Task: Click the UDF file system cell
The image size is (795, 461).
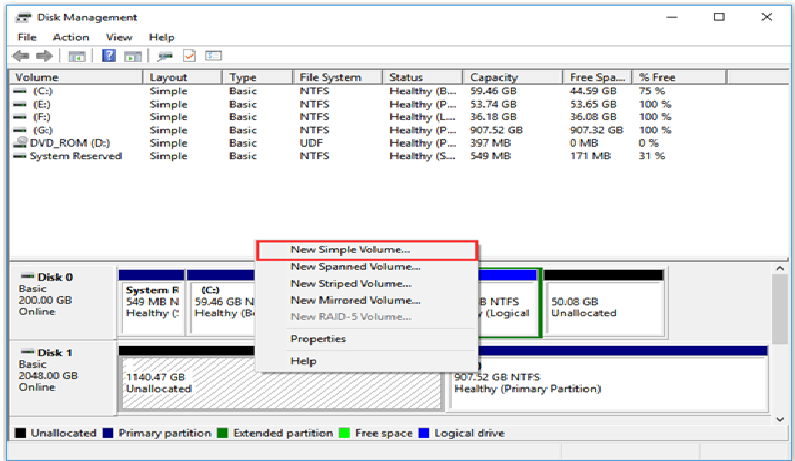Action: 311,143
